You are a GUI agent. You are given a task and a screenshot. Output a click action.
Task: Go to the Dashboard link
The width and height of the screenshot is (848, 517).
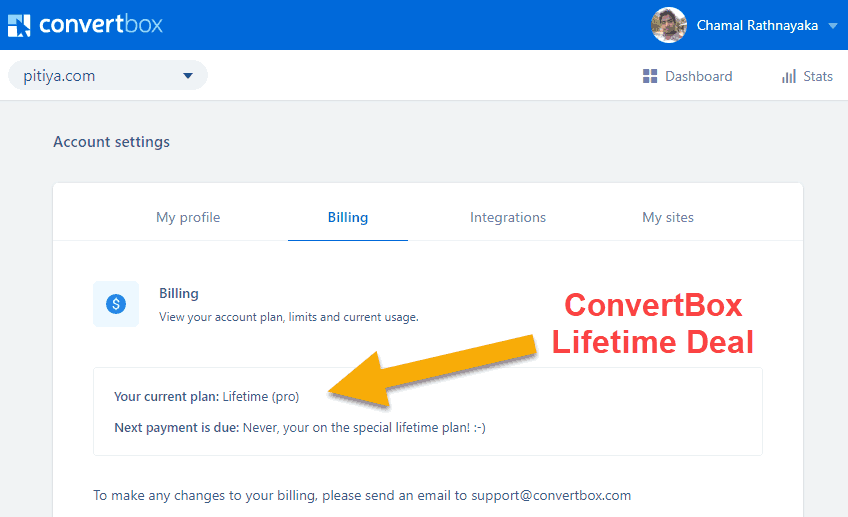698,76
